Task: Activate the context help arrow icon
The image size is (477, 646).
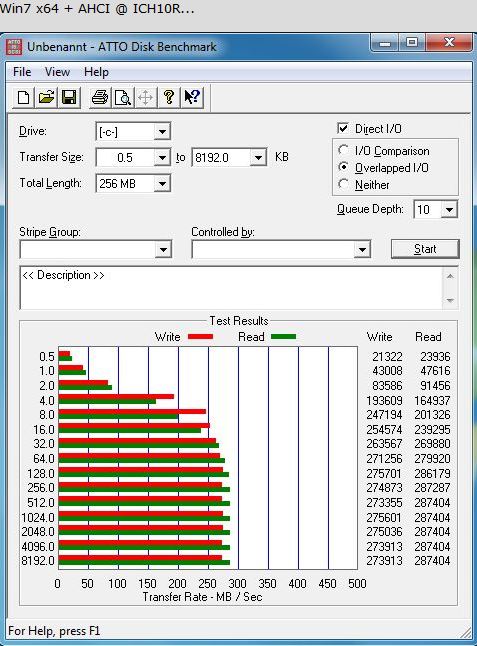Action: point(192,98)
